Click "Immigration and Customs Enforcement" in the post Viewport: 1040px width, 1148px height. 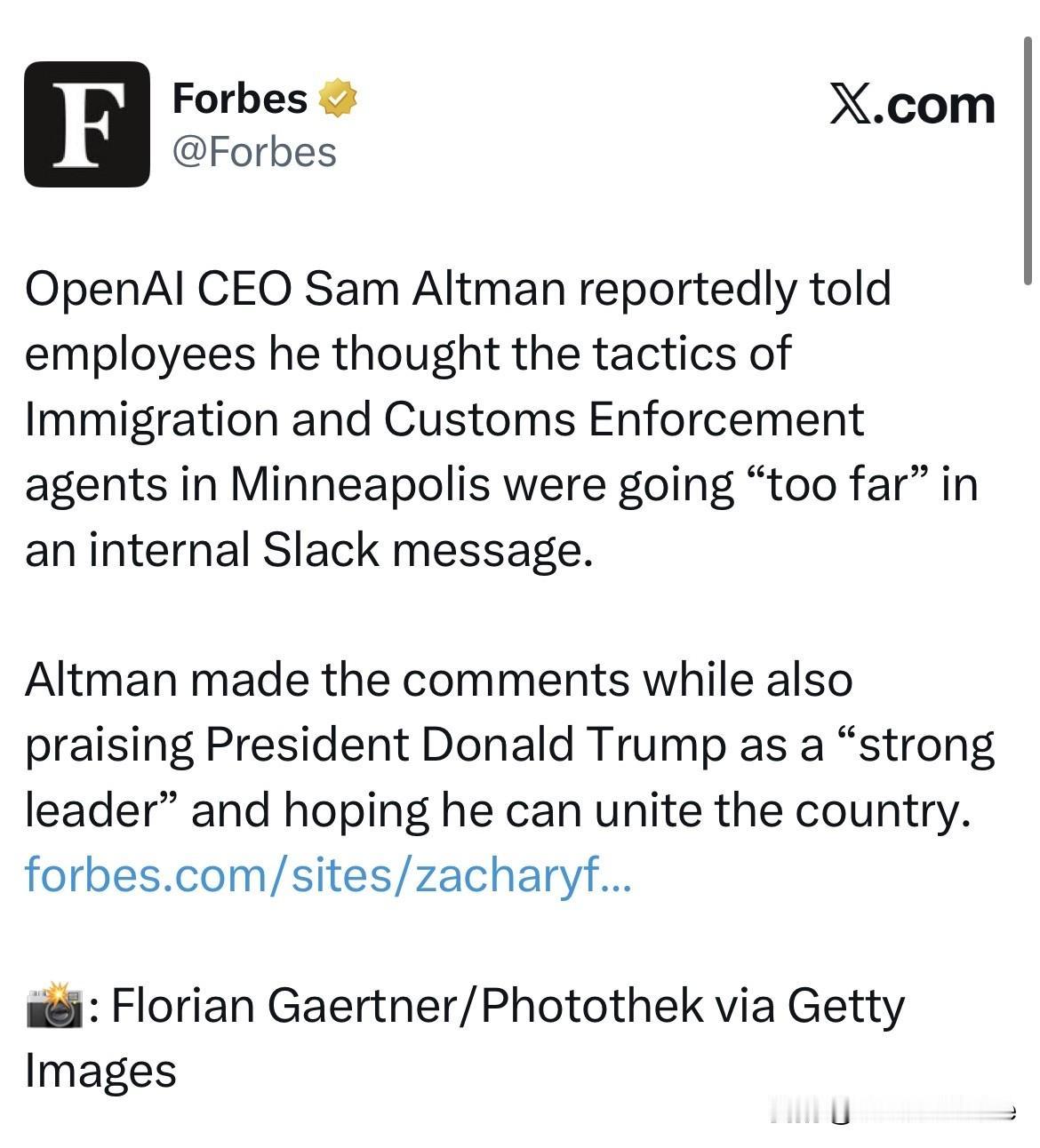point(444,419)
